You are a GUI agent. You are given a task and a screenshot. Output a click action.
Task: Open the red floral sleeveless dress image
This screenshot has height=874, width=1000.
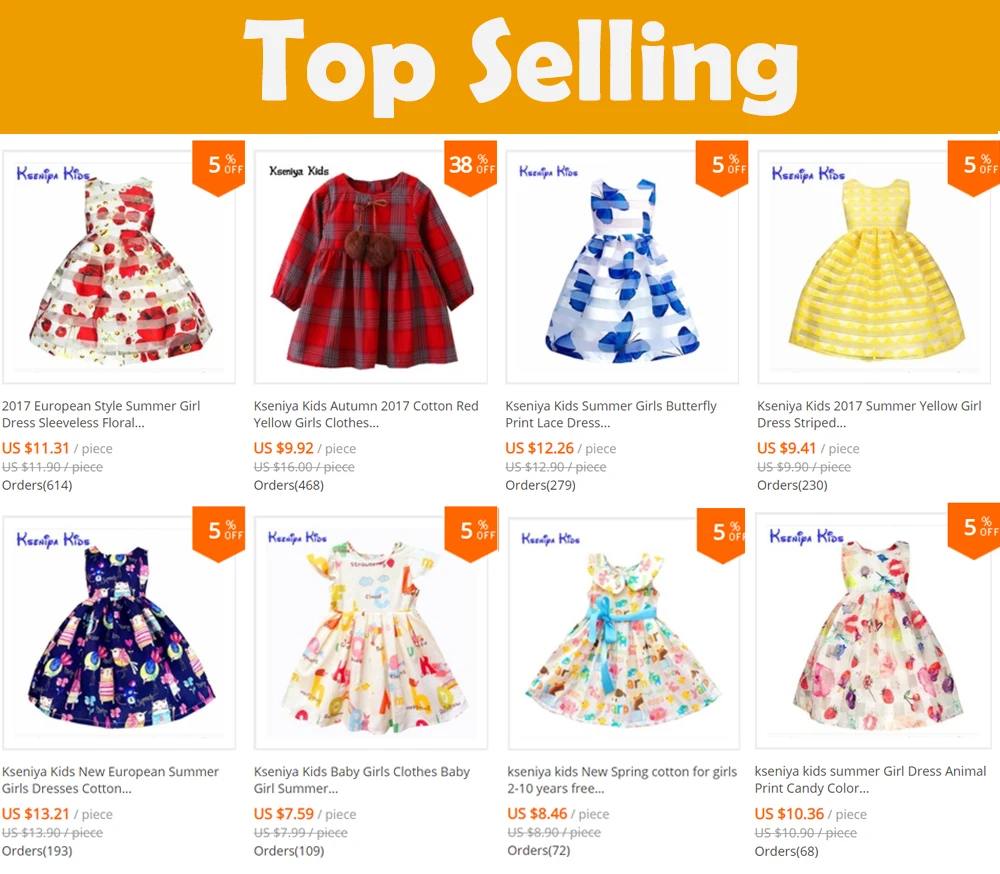119,267
